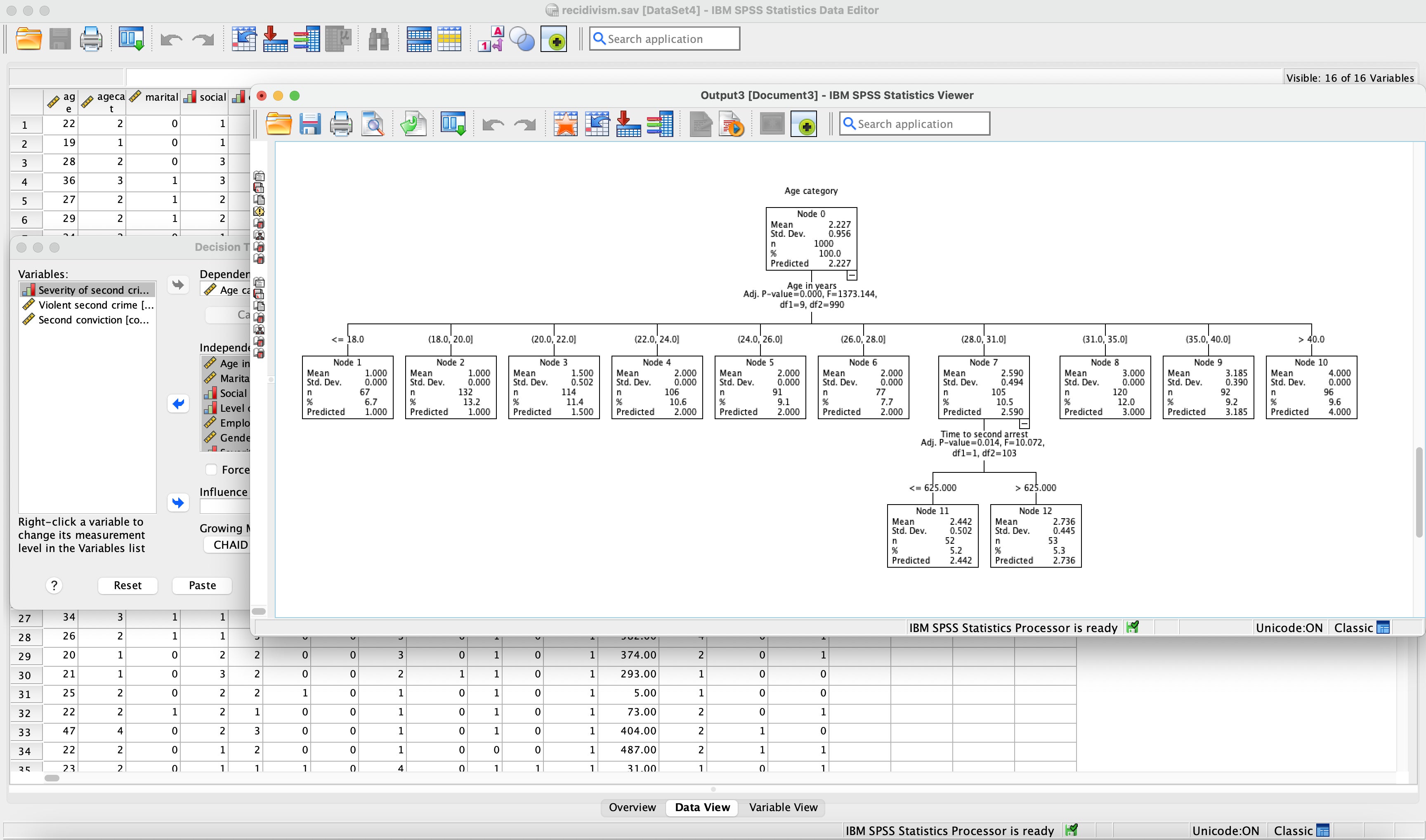Open file icon in Viewer toolbar
1426x840 pixels.
[x=279, y=124]
